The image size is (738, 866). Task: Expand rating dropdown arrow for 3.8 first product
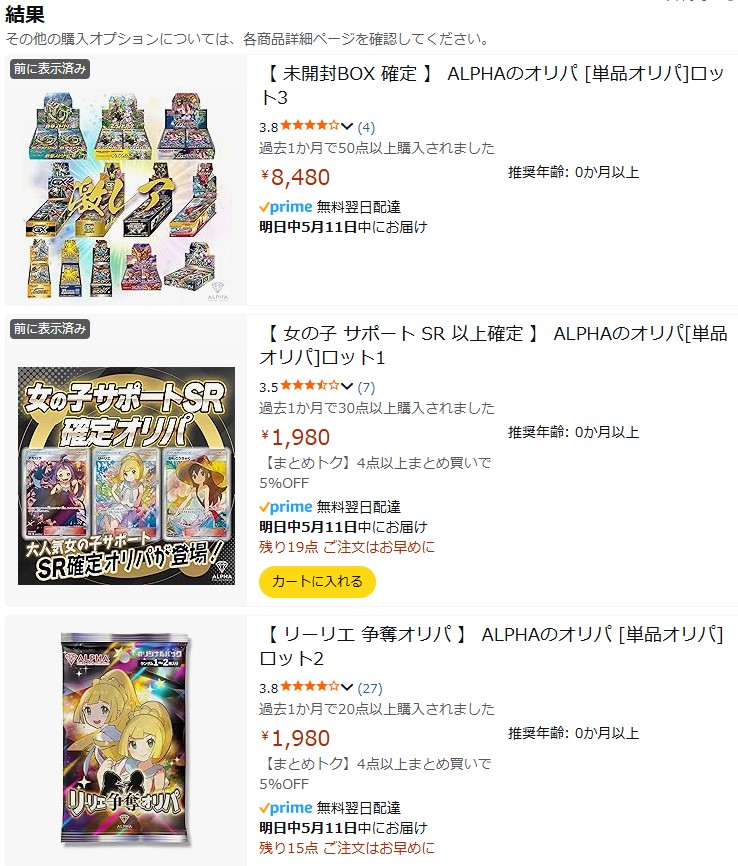click(347, 126)
